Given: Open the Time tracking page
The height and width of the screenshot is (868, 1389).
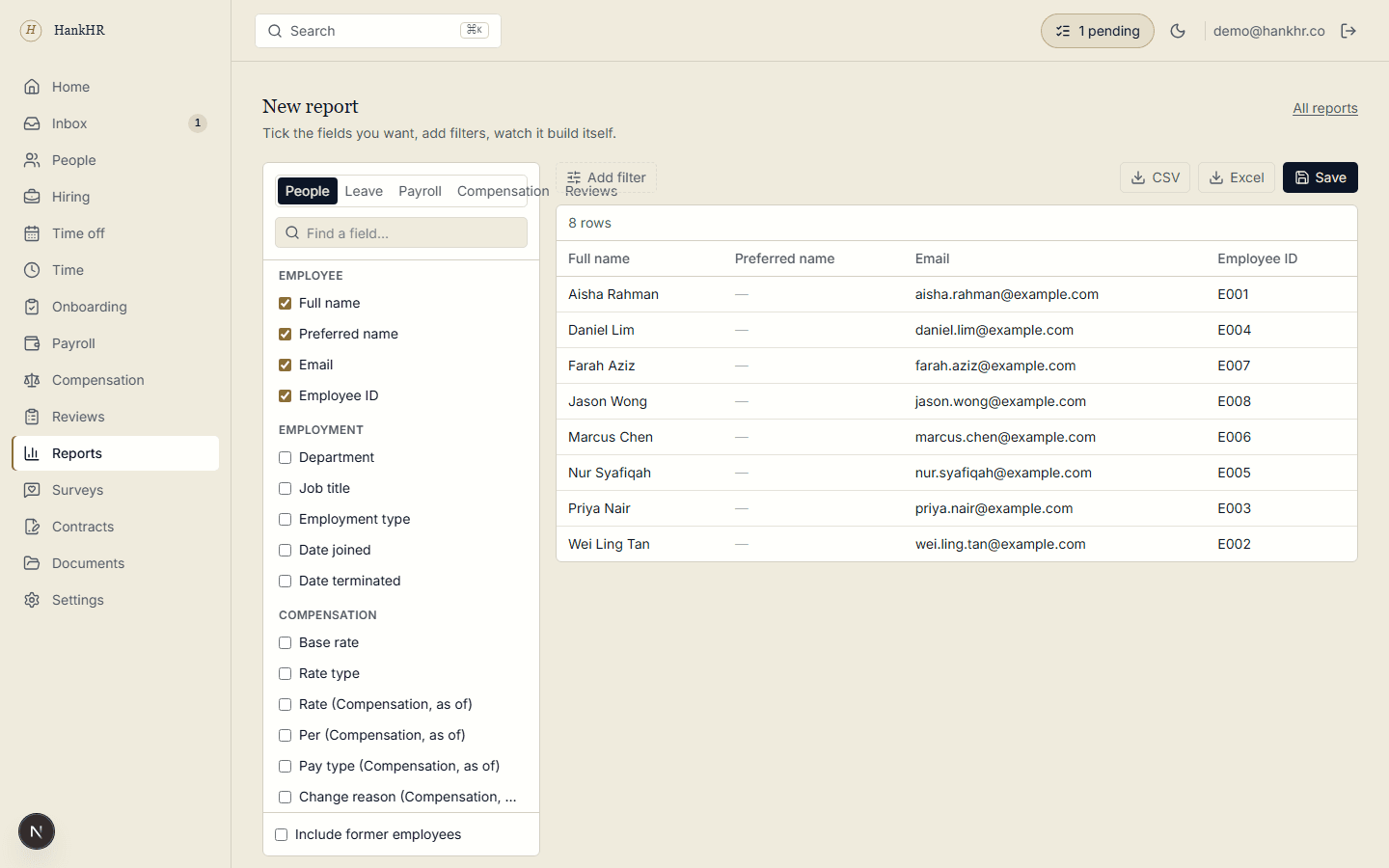Looking at the screenshot, I should 116,270.
